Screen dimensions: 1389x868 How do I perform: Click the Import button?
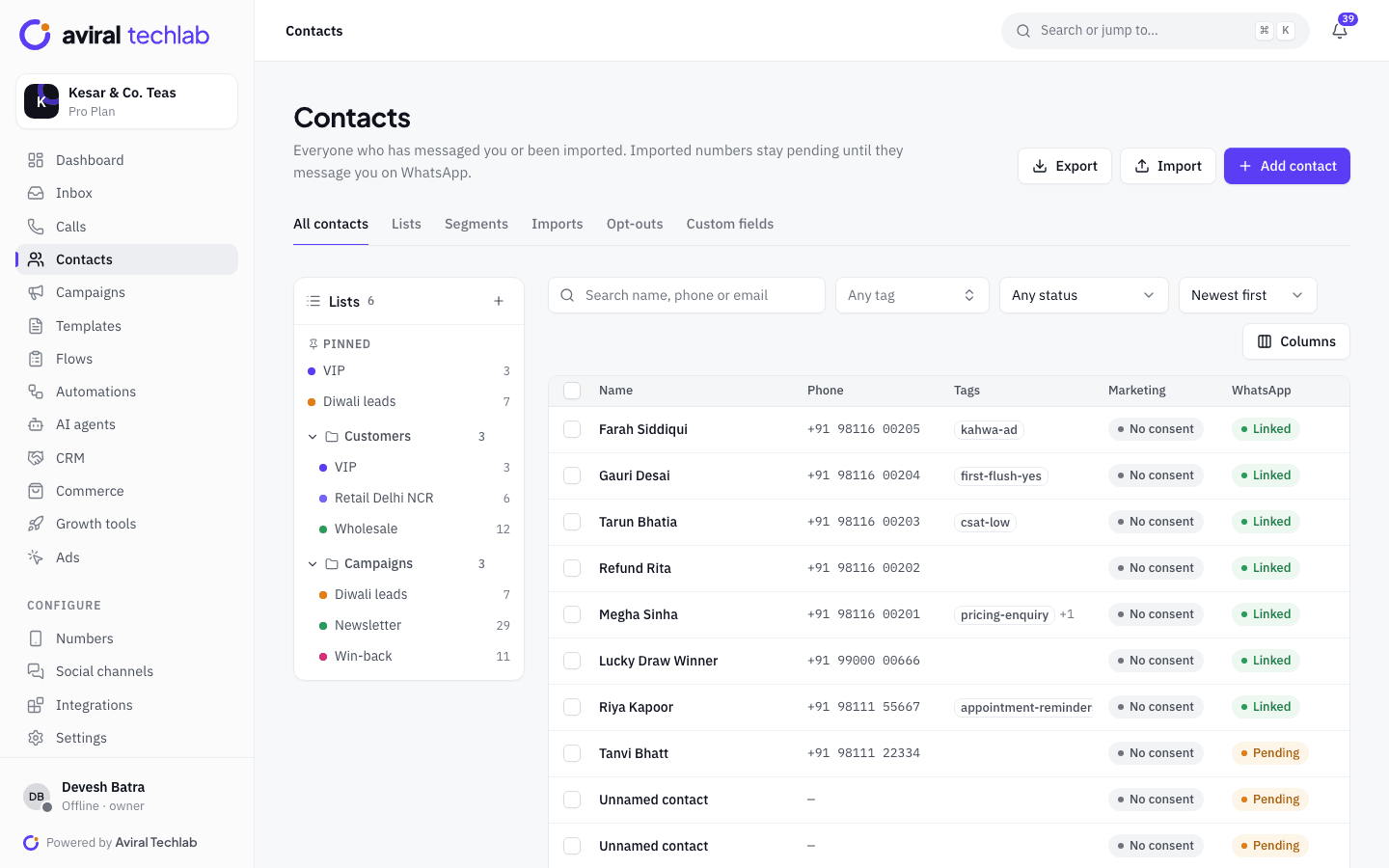click(1168, 166)
